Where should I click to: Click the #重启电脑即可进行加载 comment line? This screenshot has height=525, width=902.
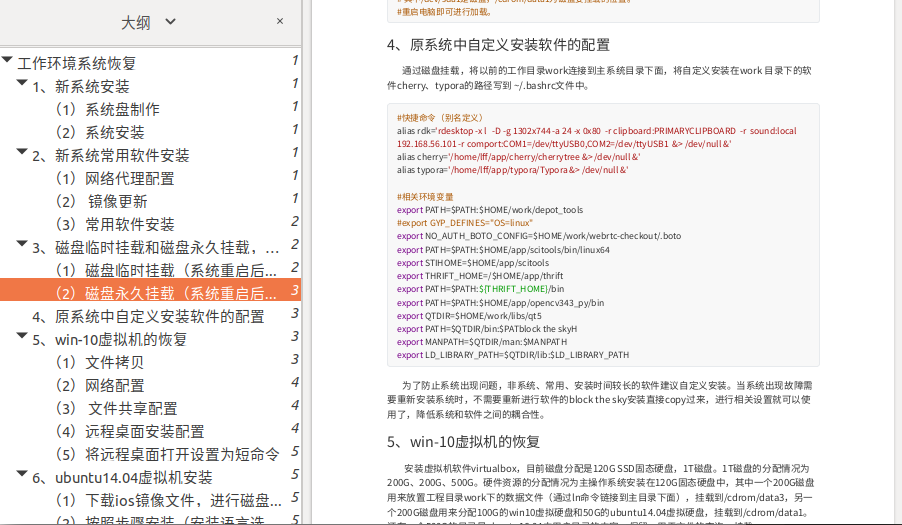[444, 12]
